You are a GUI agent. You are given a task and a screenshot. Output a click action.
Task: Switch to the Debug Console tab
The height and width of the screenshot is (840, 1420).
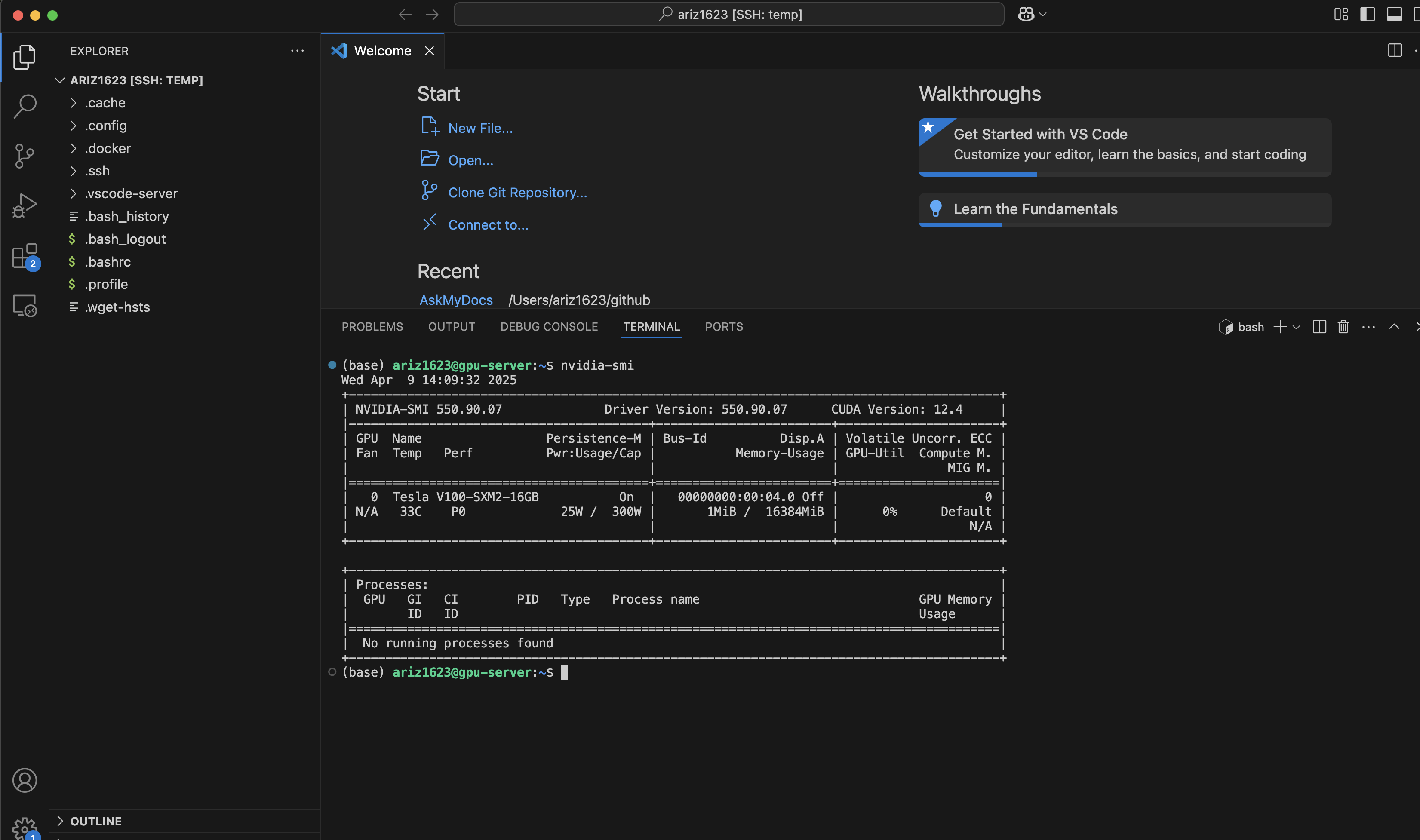pyautogui.click(x=549, y=327)
